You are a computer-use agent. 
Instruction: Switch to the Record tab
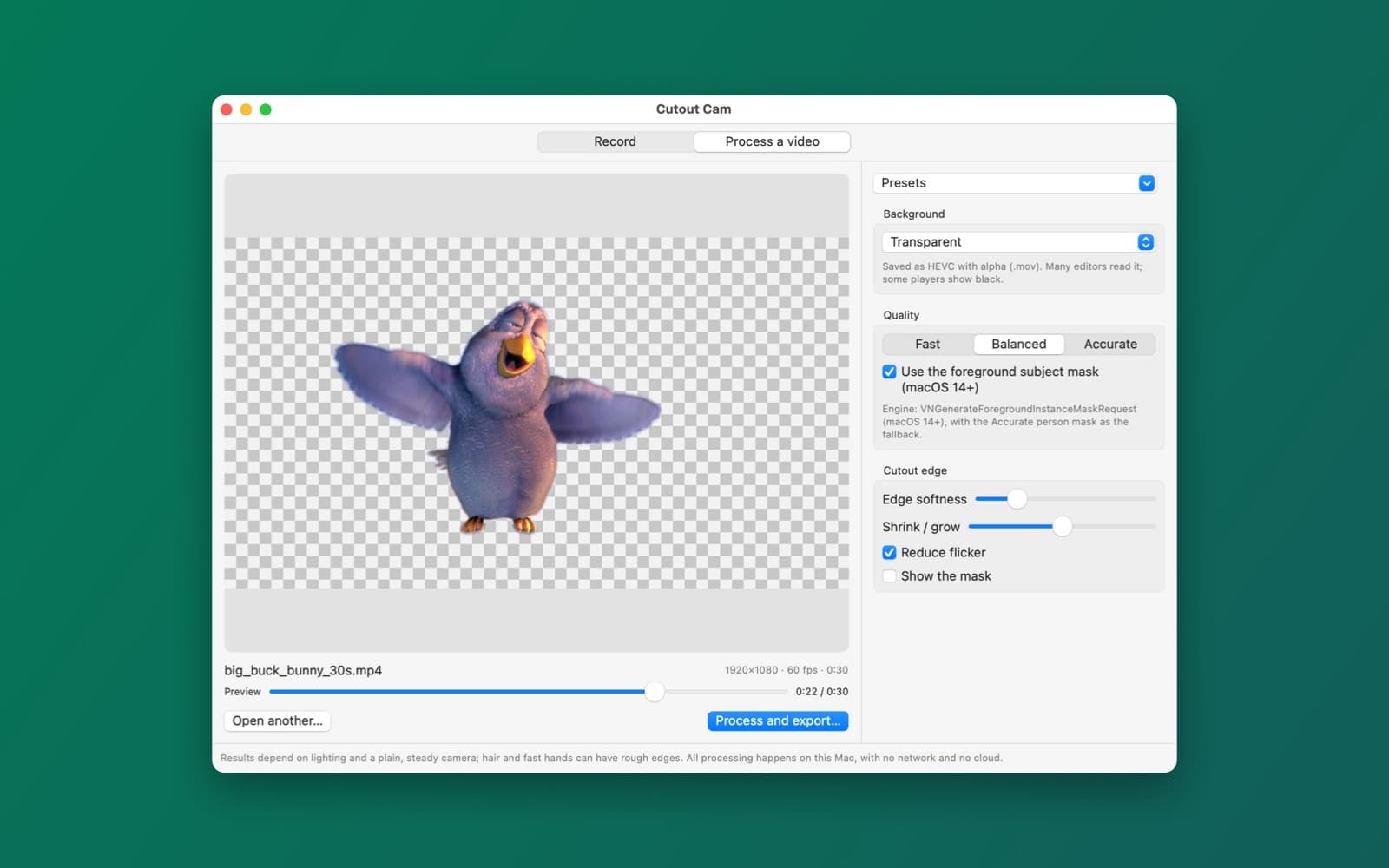(x=615, y=141)
